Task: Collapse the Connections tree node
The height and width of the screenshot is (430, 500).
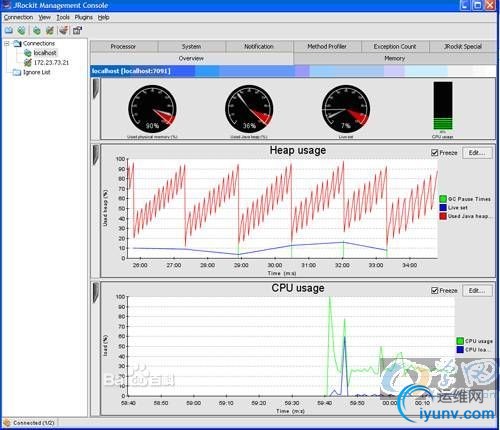Action: tap(7, 44)
